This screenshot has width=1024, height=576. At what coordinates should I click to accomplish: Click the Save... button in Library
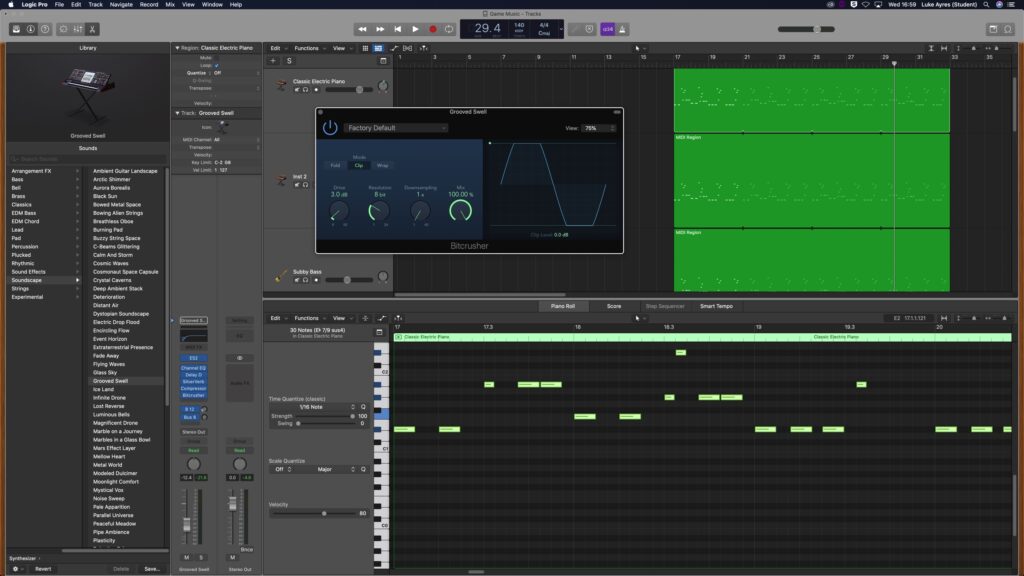click(x=152, y=569)
